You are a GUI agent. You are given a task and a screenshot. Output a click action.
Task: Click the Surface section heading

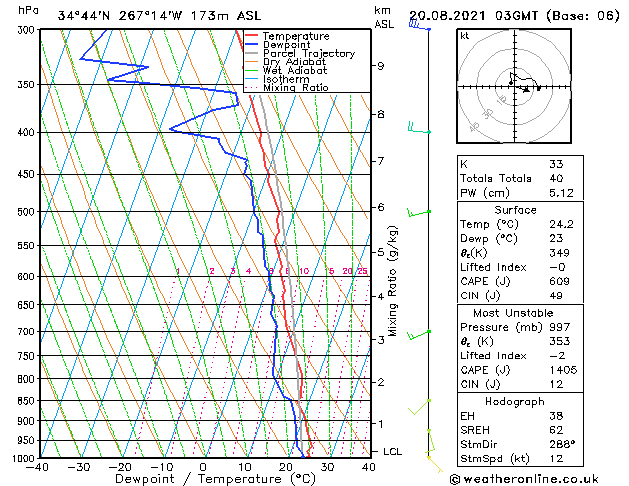tap(515, 210)
